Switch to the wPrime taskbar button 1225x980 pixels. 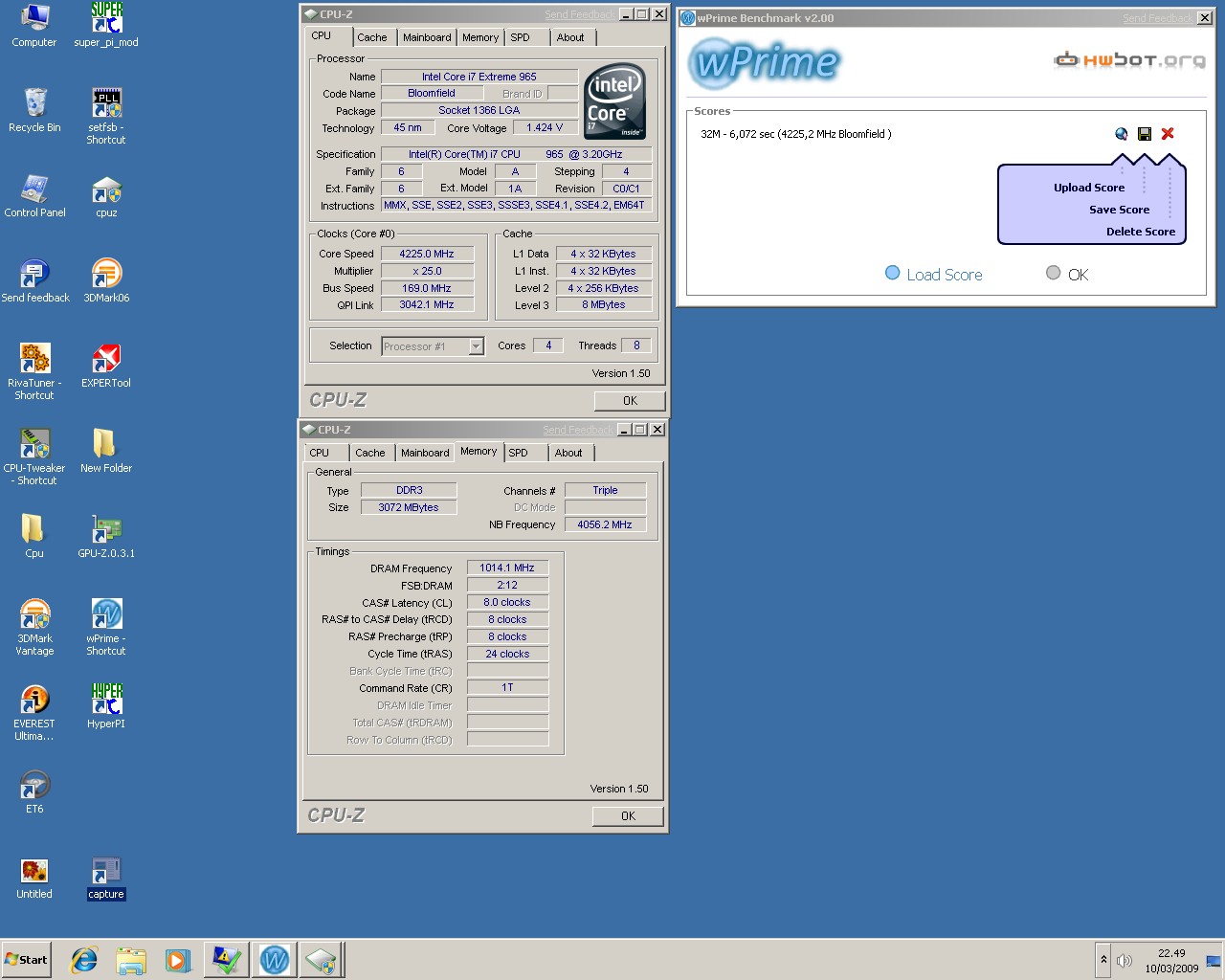pos(274,960)
